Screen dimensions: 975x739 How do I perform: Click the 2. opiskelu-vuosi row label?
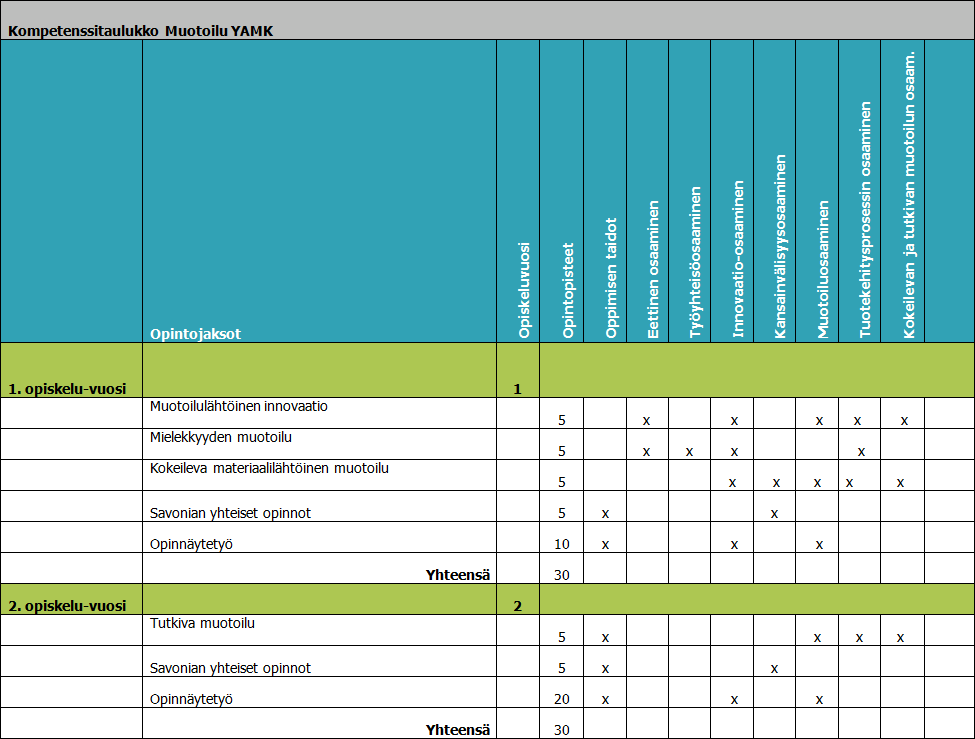pyautogui.click(x=67, y=606)
